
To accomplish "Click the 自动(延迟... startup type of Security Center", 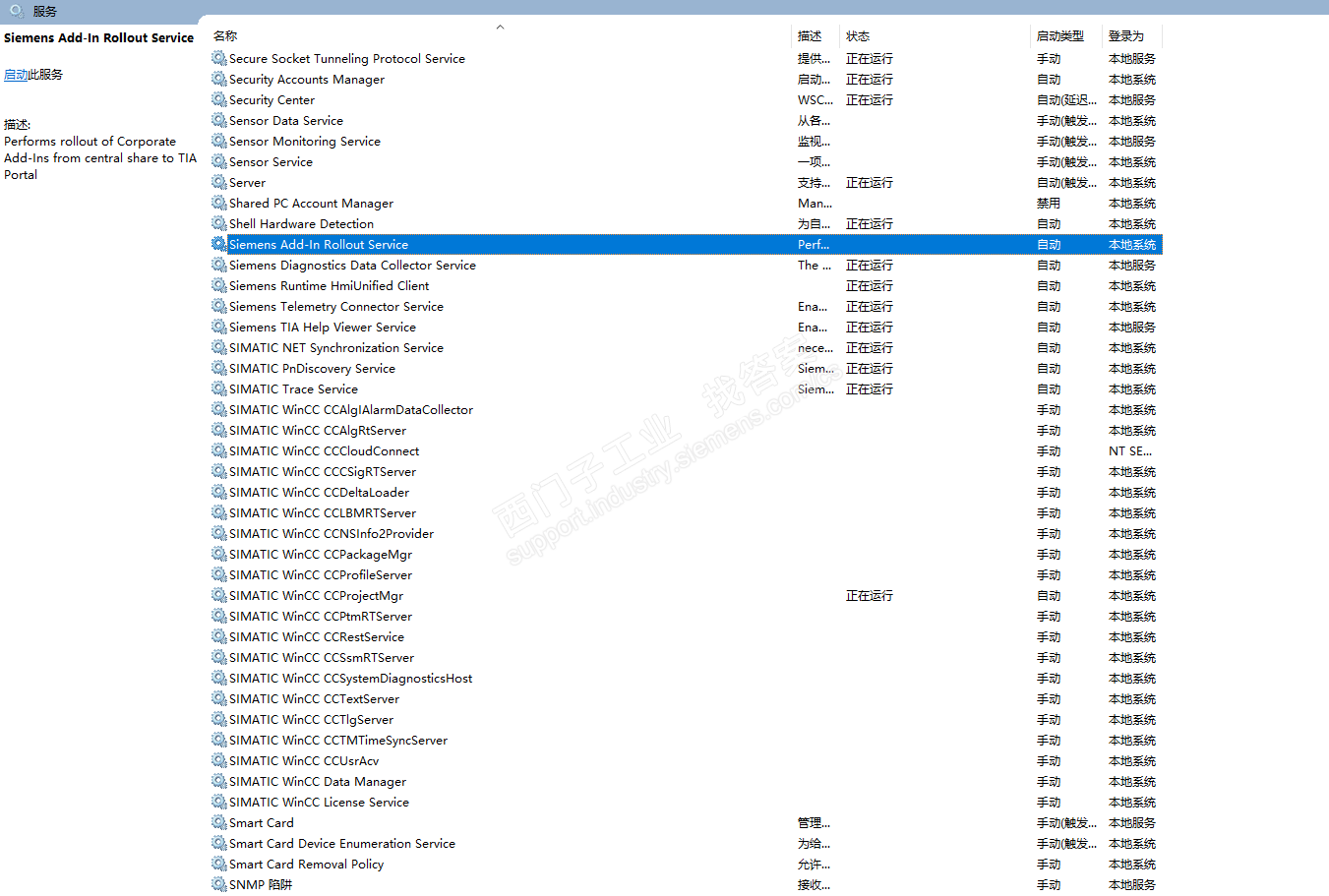I will [1066, 100].
